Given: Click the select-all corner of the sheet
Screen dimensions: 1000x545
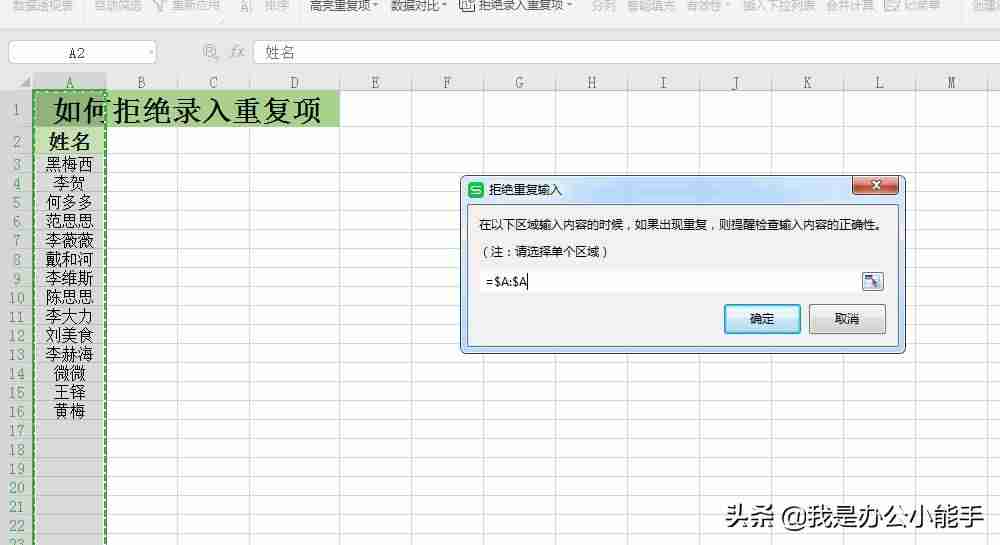Looking at the screenshot, I should (x=24, y=82).
